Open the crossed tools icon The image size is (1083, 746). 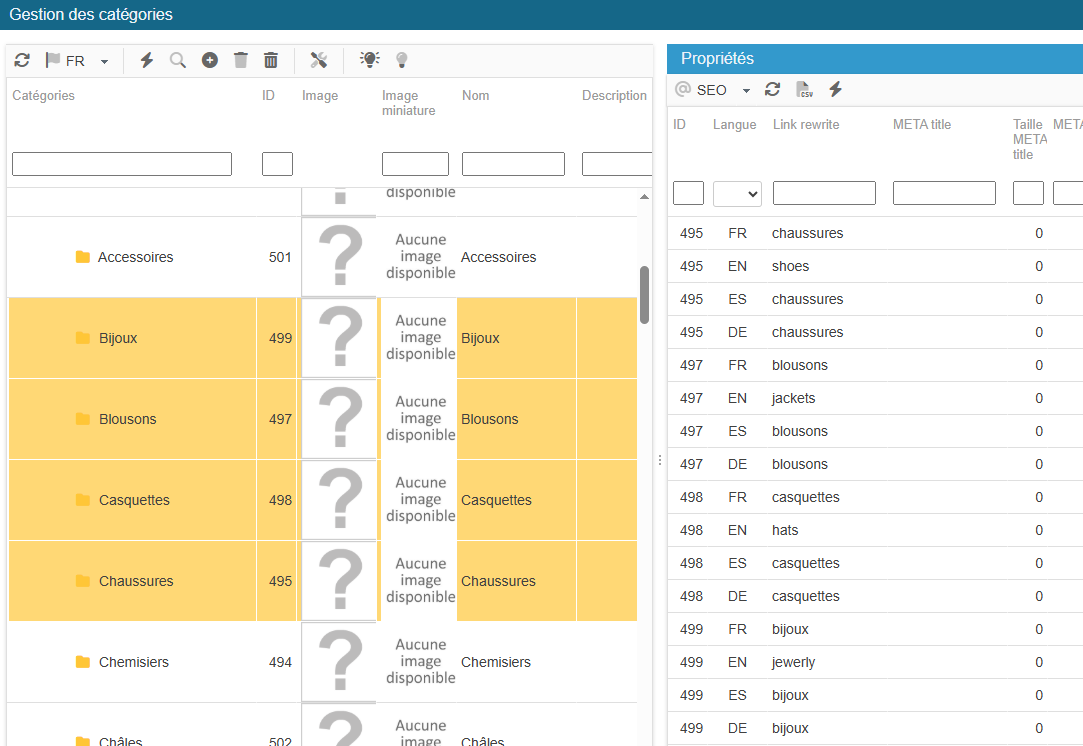318,60
